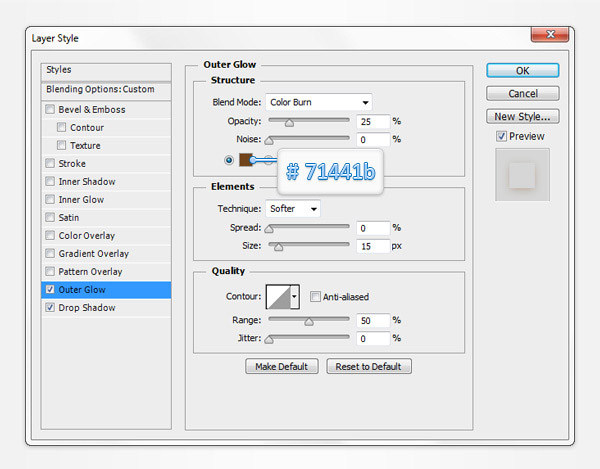
Task: Uncheck the Preview checkbox
Action: (502, 136)
